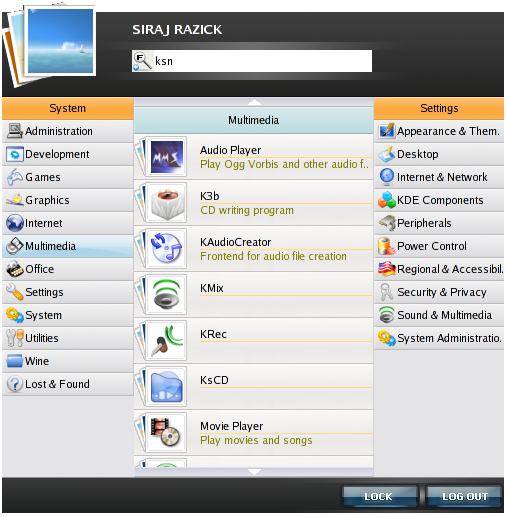Click 'Play Ogg Vorbis and other audio' description
Viewport: 508px width, 517px height.
coord(284,164)
